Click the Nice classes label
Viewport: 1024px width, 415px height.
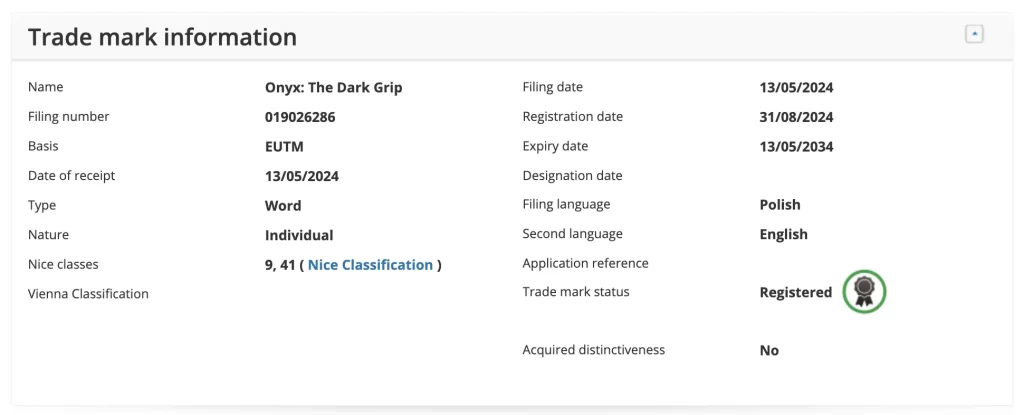63,264
